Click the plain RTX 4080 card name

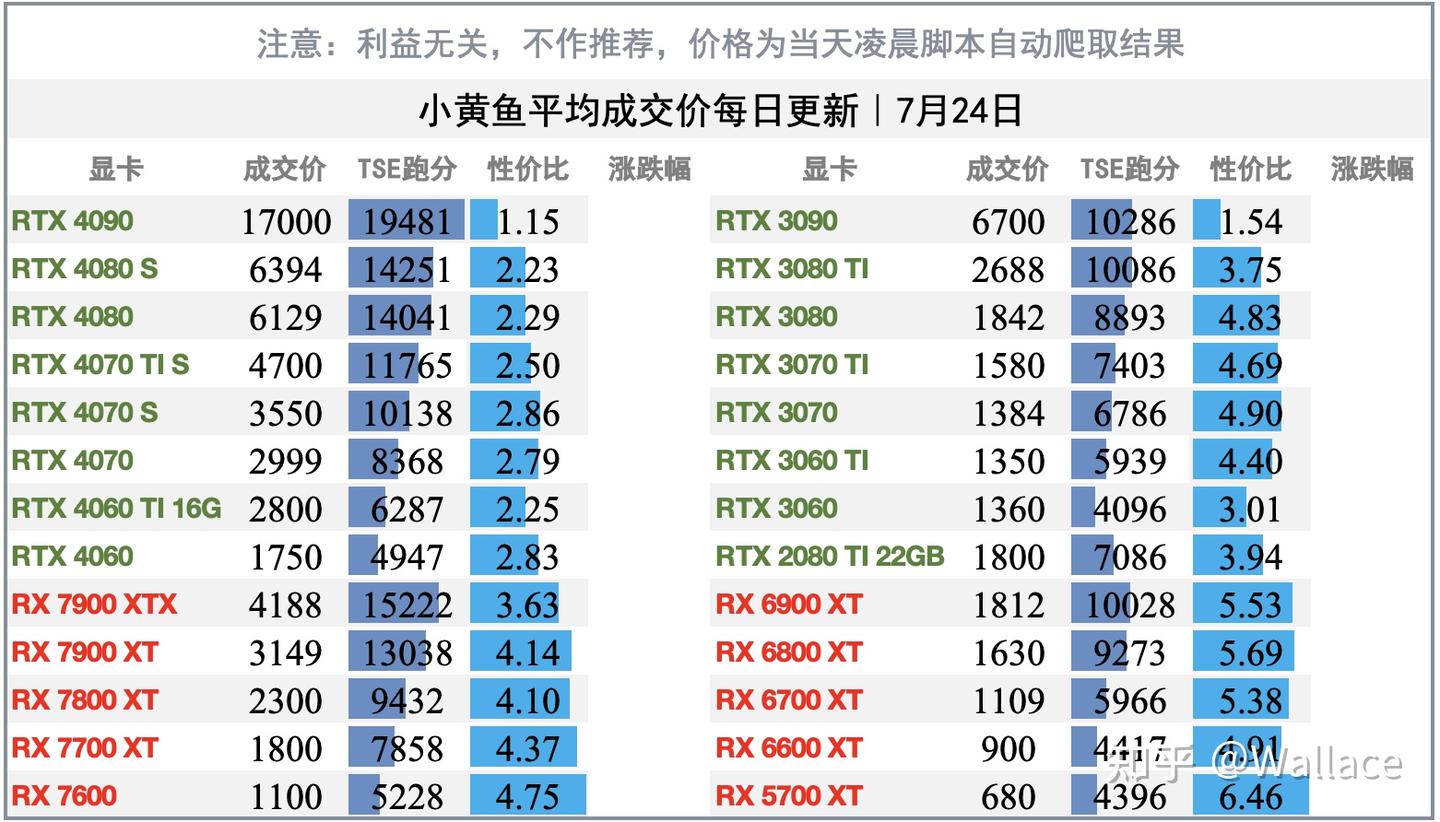[72, 317]
